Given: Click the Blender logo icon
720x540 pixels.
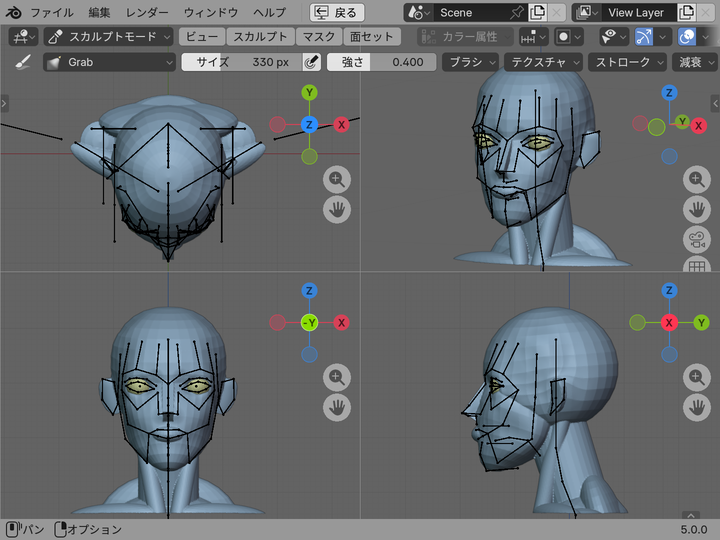Looking at the screenshot, I should click(13, 12).
